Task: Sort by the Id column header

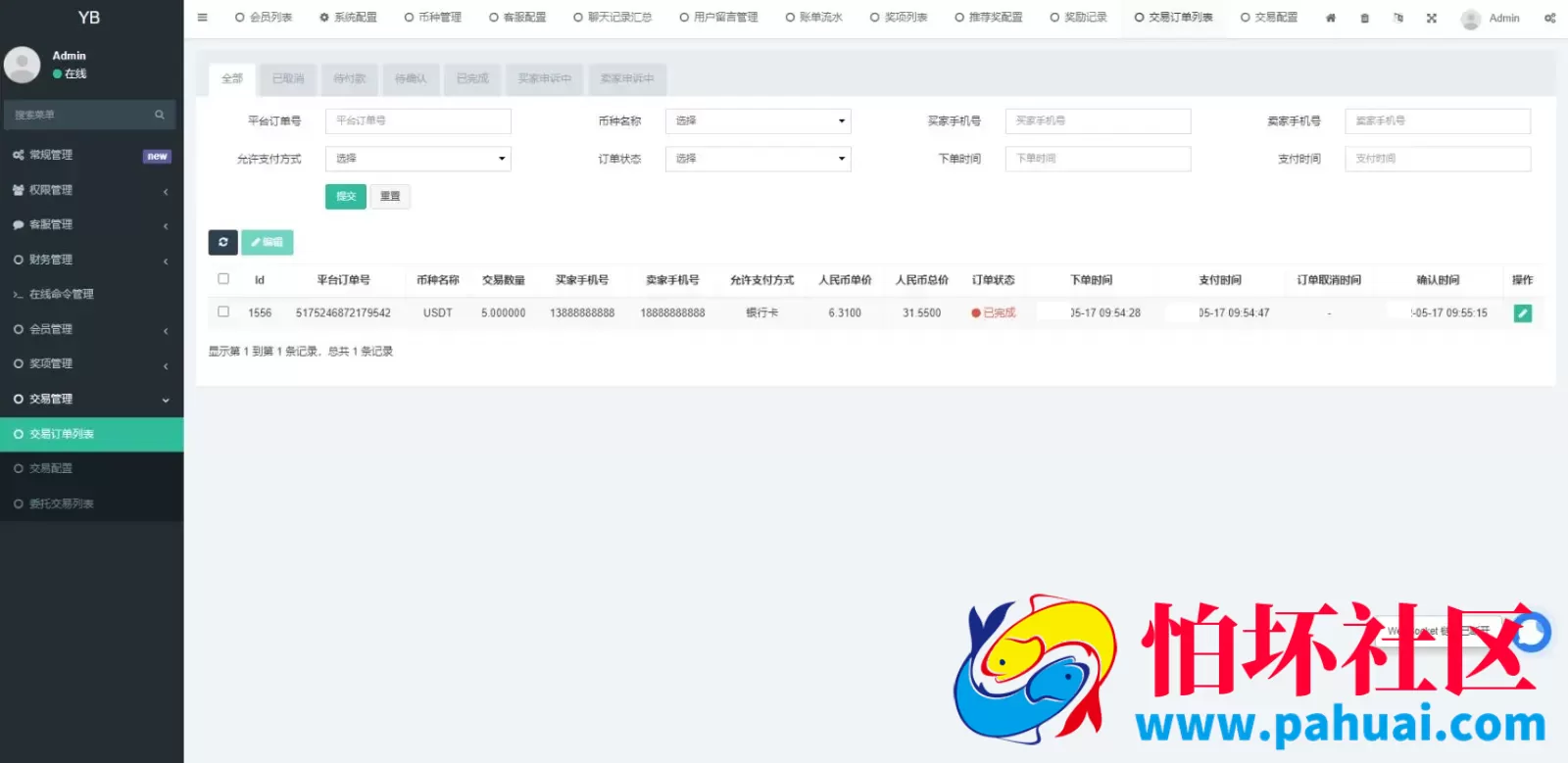Action: tap(260, 280)
